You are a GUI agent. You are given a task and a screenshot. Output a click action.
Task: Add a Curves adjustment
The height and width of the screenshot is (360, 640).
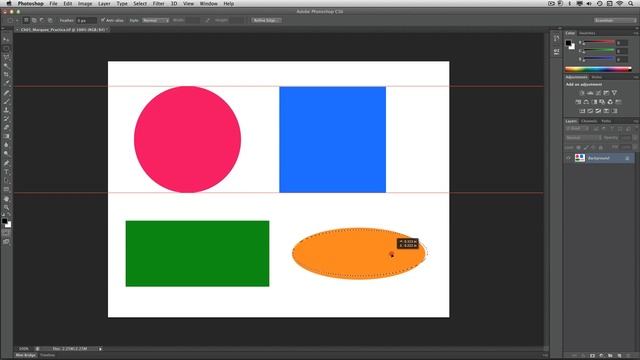pyautogui.click(x=598, y=93)
